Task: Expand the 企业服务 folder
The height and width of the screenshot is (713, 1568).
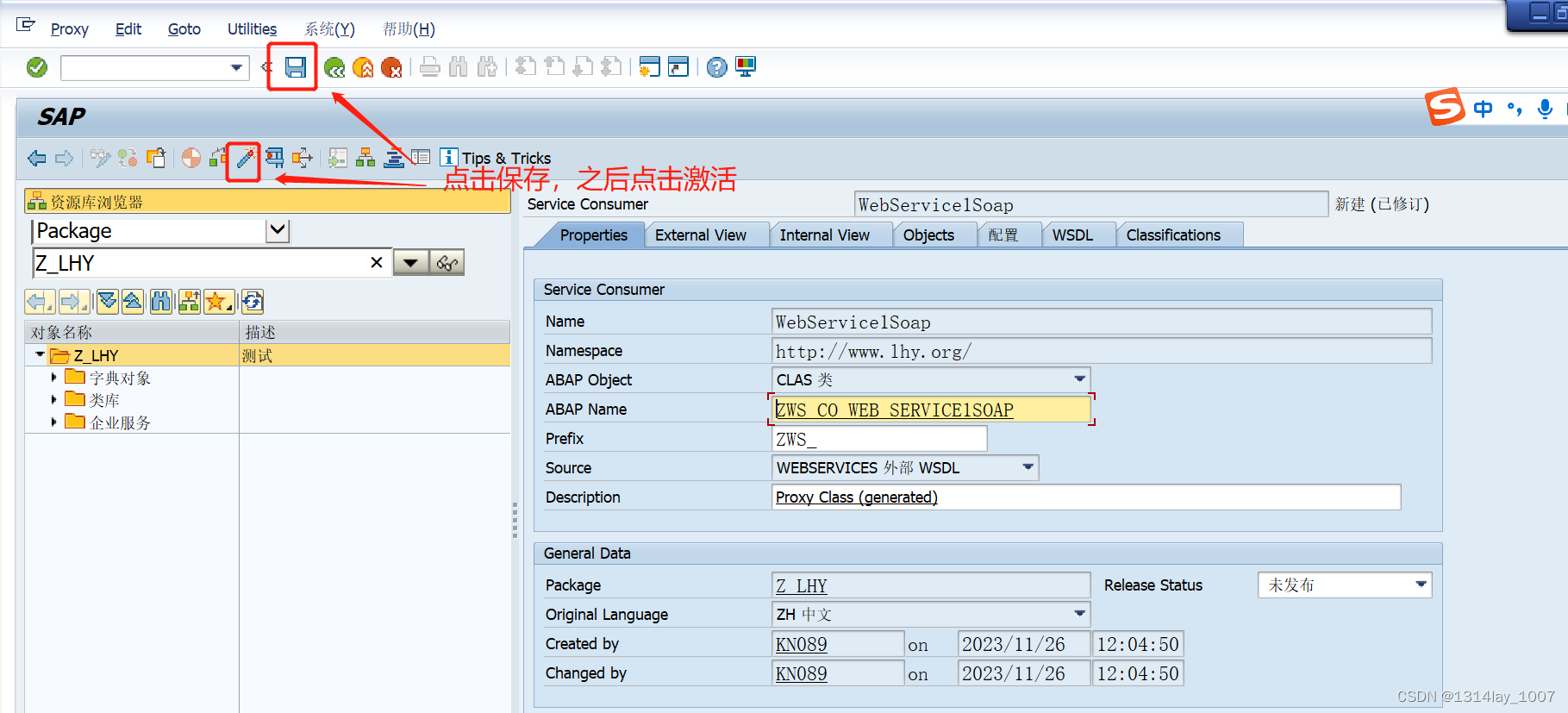Action: click(x=53, y=422)
